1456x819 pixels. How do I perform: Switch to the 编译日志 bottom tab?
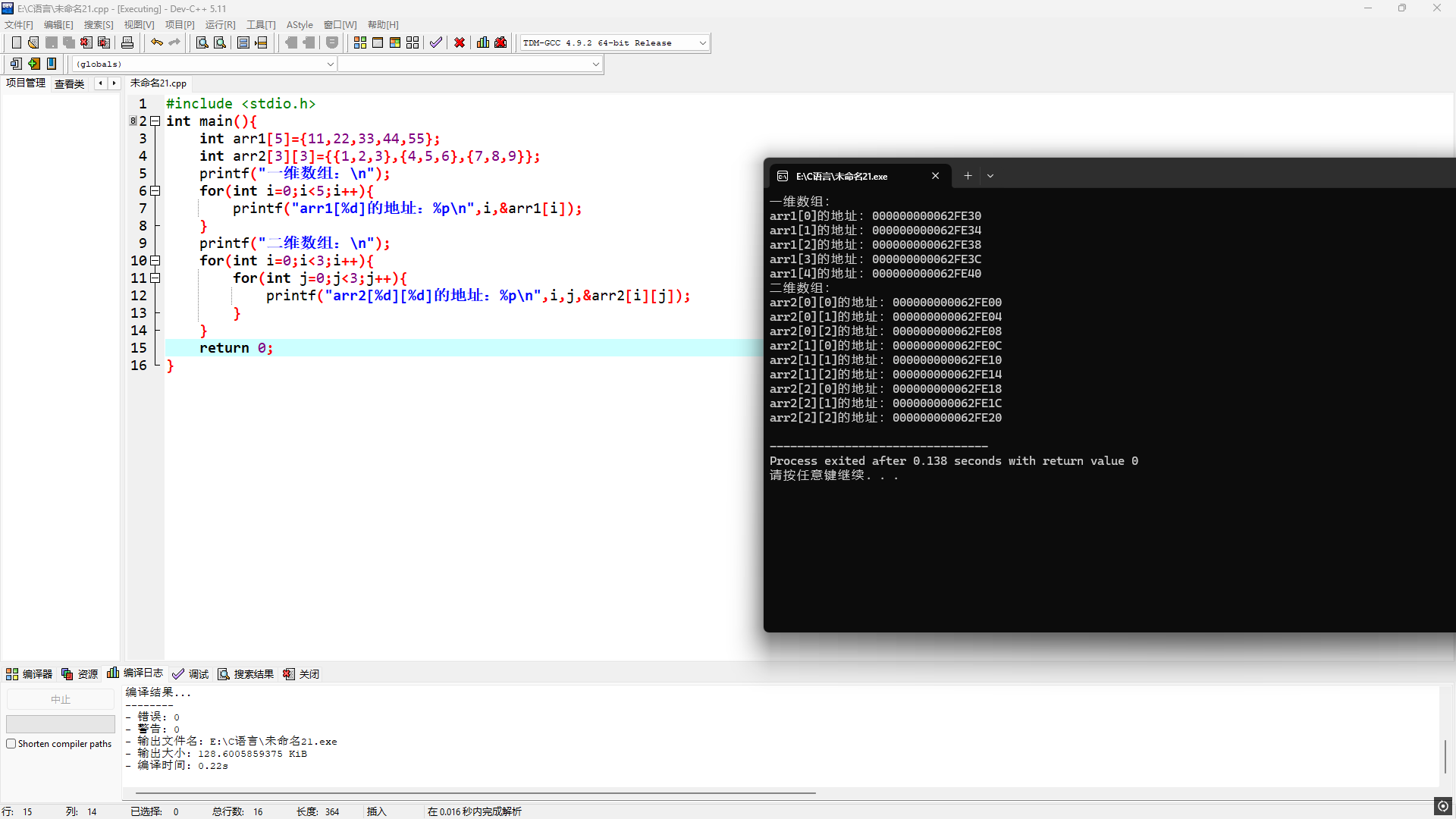(x=136, y=673)
